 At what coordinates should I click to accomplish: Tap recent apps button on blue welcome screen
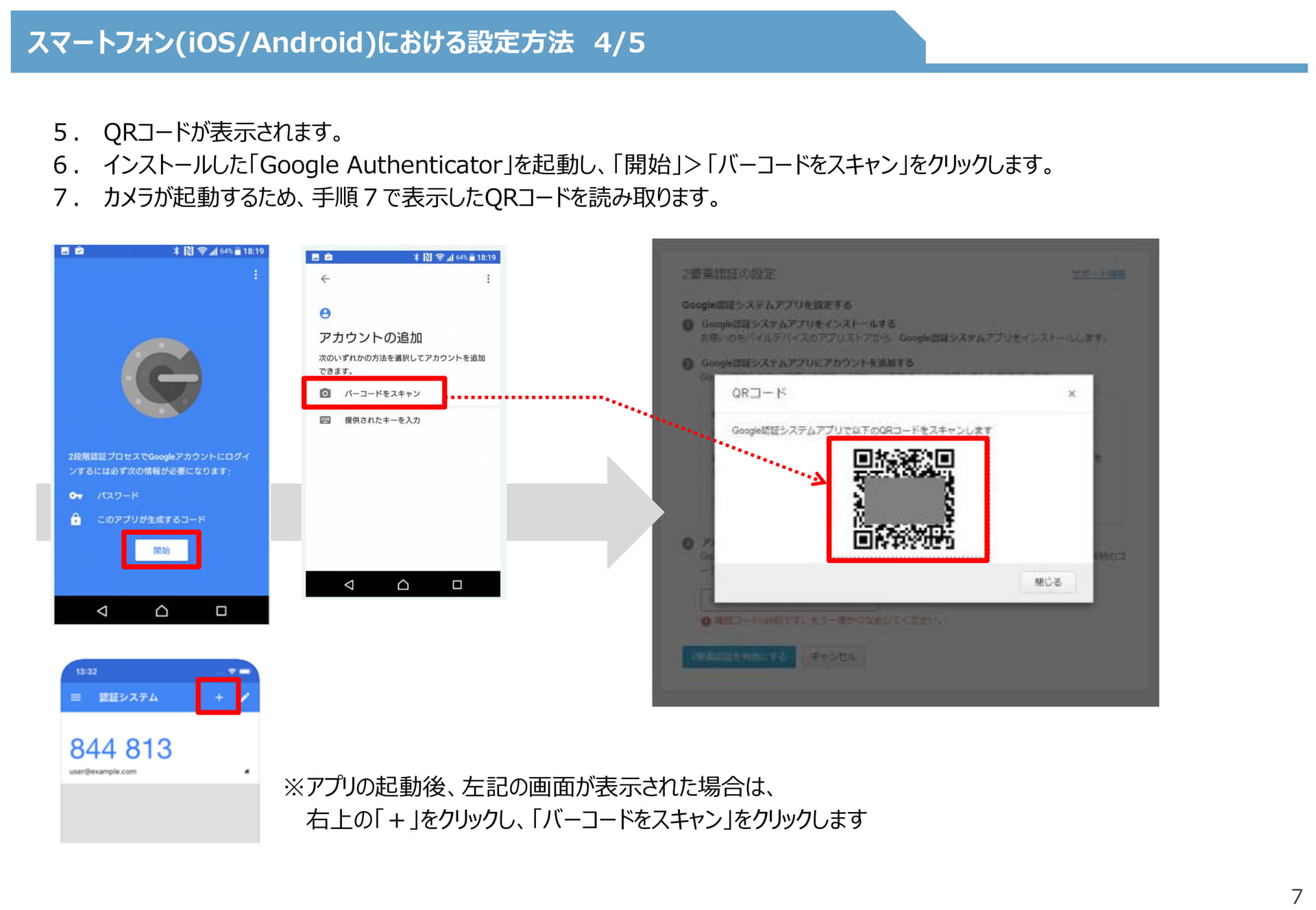click(x=221, y=610)
